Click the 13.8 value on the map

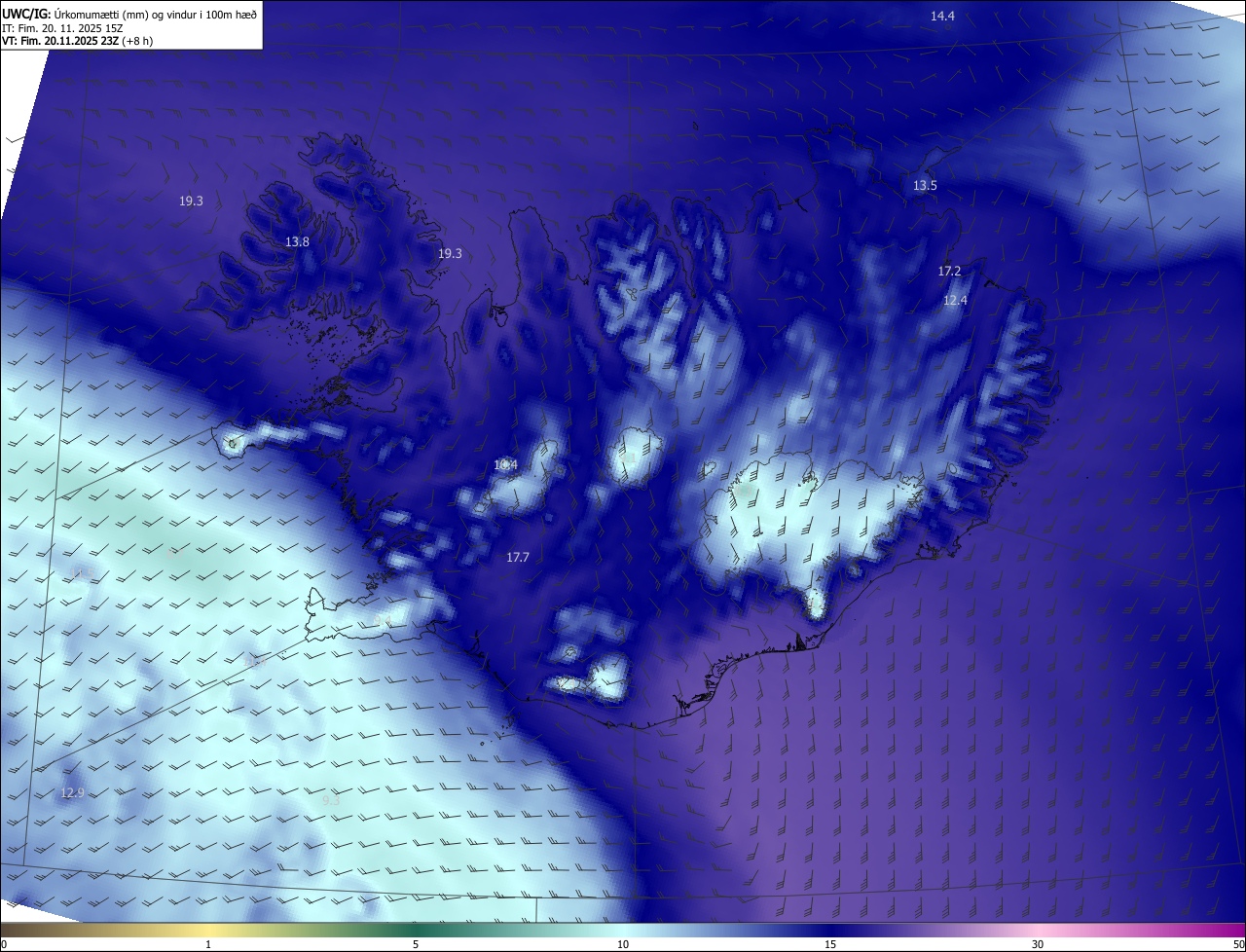coord(297,241)
